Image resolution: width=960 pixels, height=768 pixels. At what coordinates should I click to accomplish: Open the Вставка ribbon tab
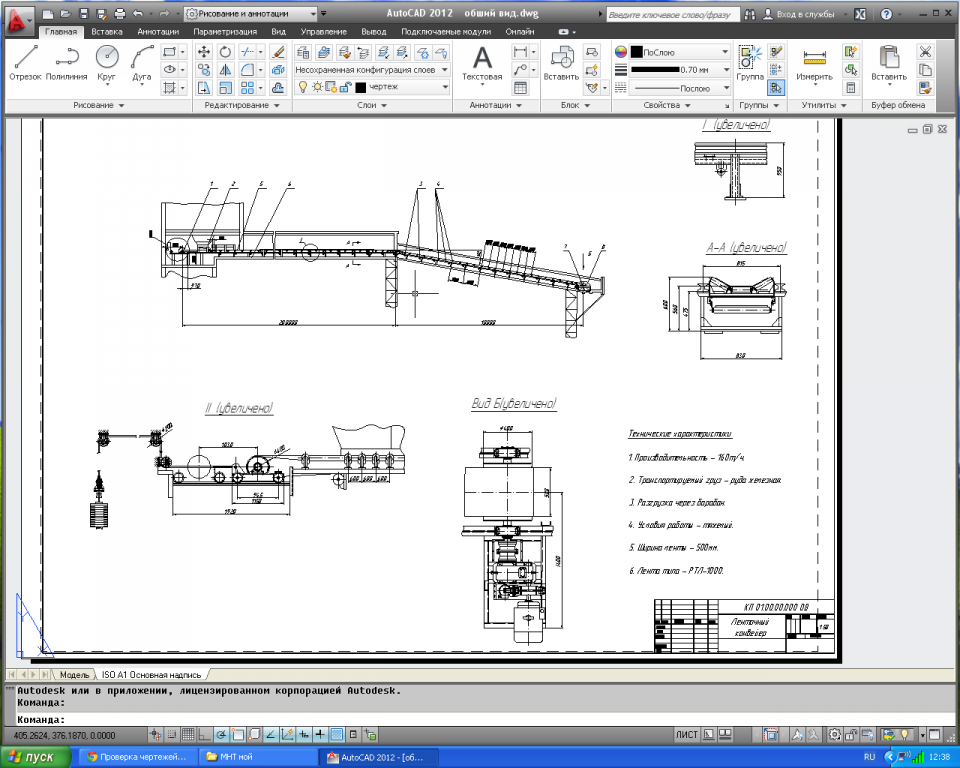(x=107, y=31)
